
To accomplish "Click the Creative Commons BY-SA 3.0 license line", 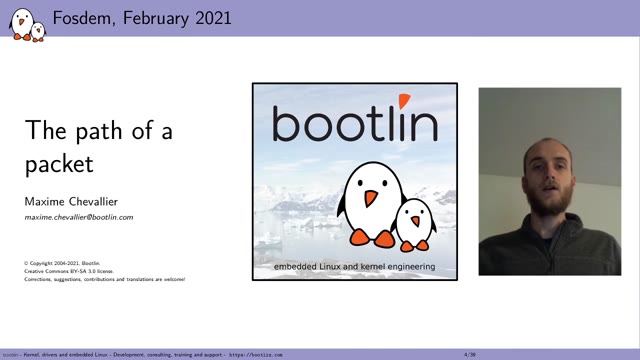I will point(69,271).
